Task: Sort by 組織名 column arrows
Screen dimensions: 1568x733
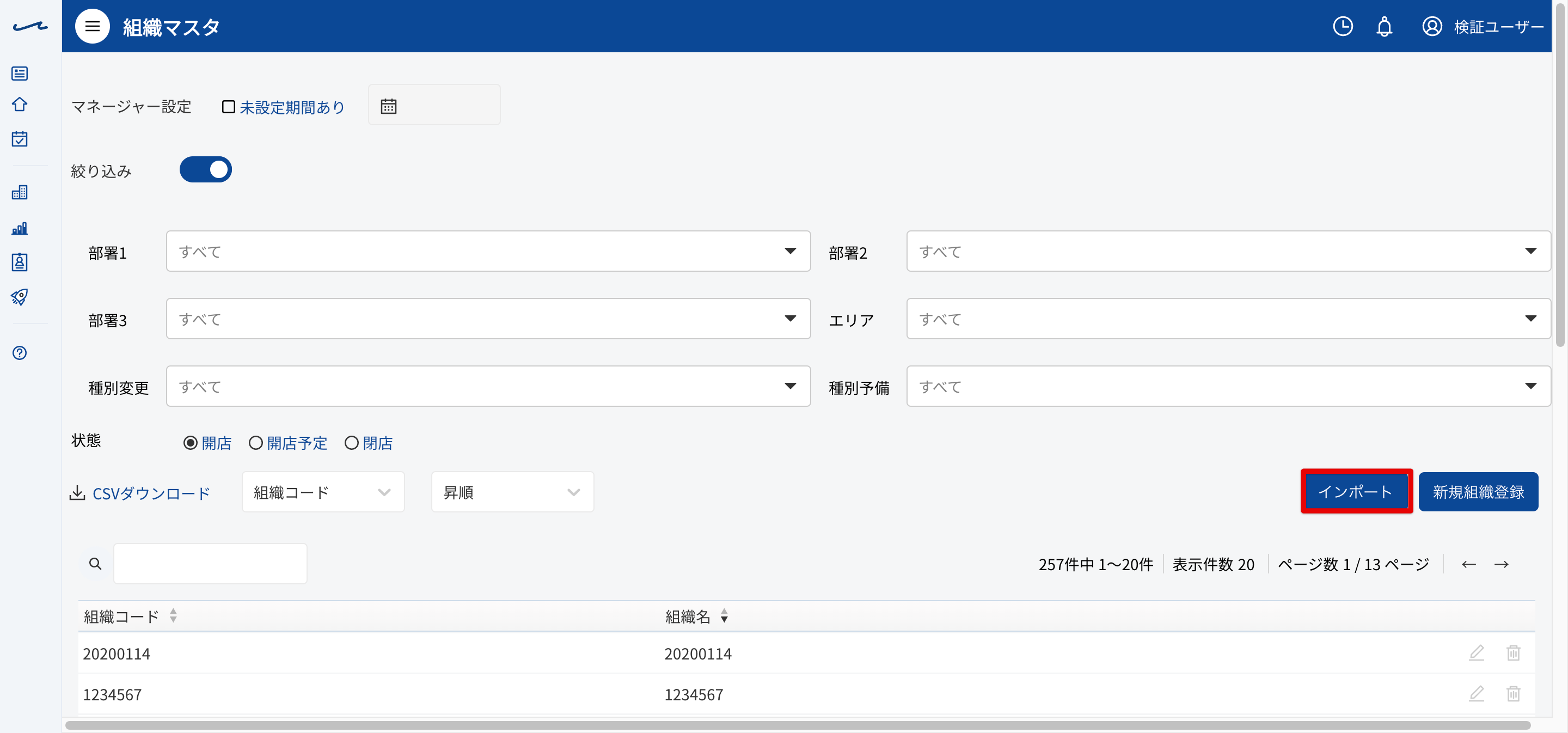Action: (724, 615)
